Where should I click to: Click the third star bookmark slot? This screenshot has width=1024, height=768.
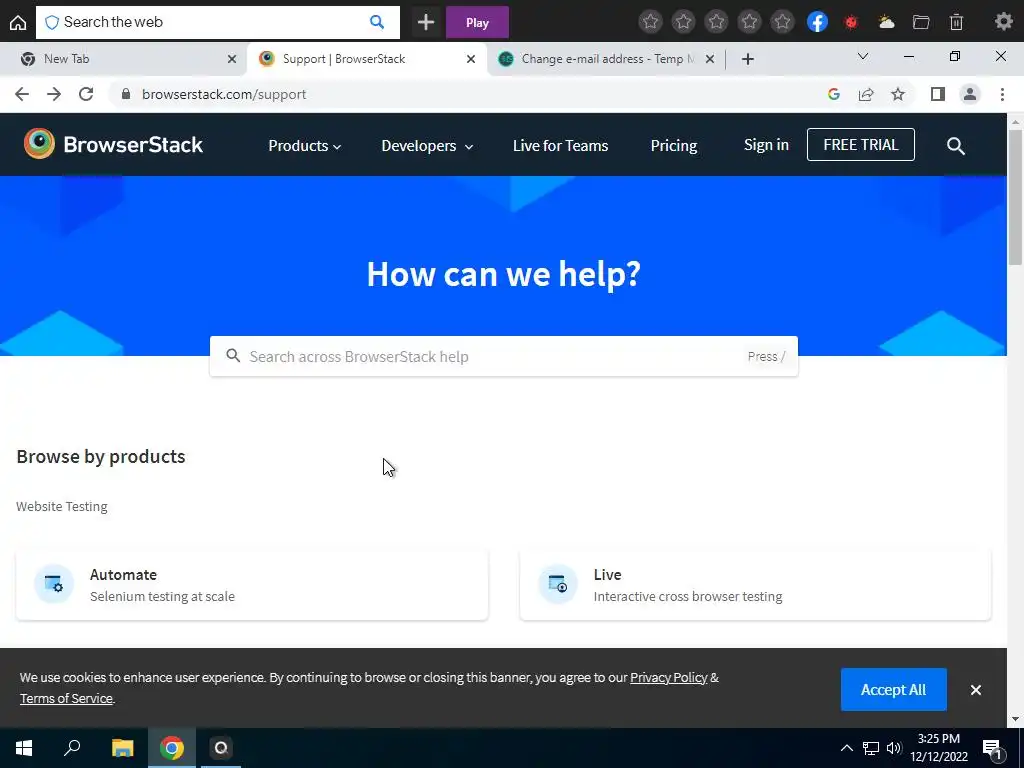pyautogui.click(x=716, y=22)
